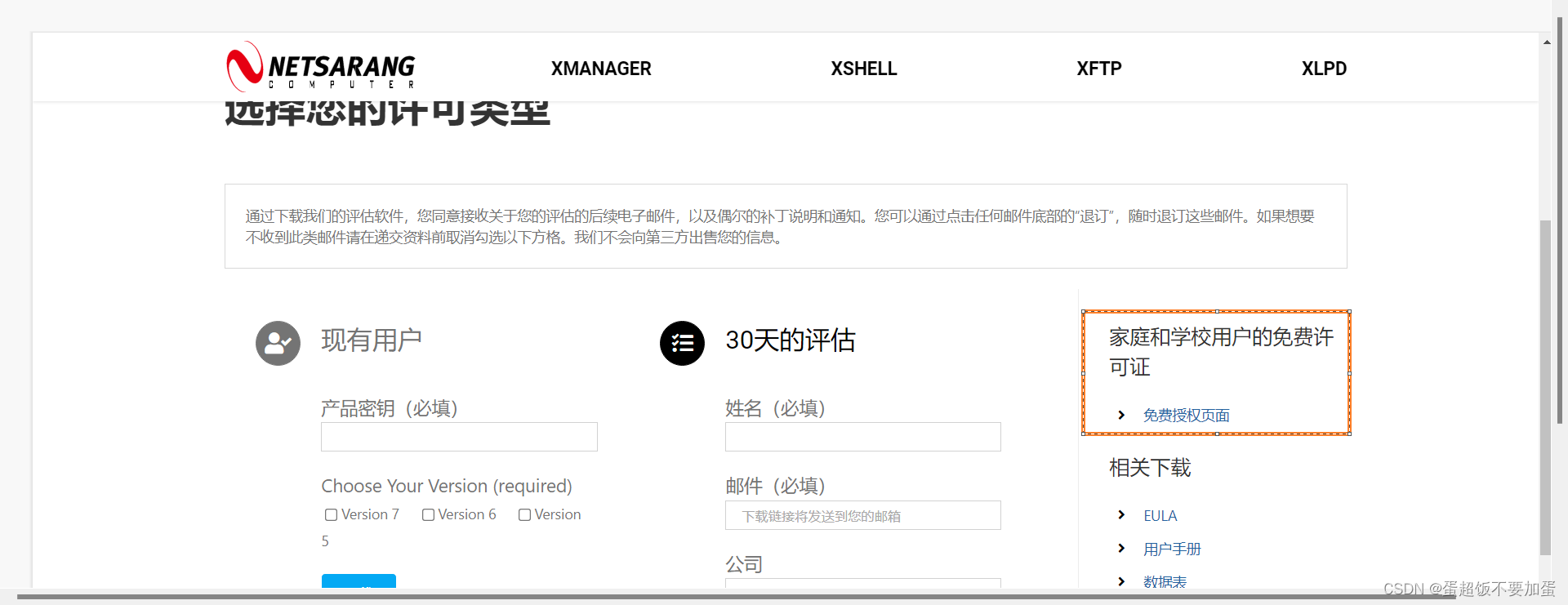Tick the Version 5 checkbox

point(524,514)
